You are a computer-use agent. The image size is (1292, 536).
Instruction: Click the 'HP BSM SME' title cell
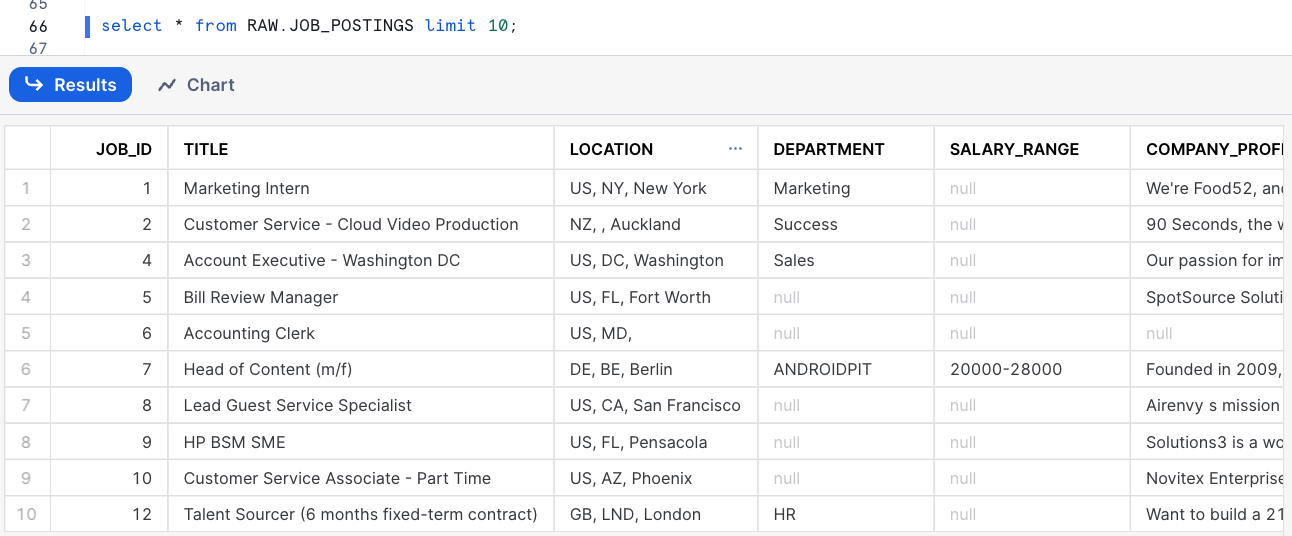(x=235, y=442)
